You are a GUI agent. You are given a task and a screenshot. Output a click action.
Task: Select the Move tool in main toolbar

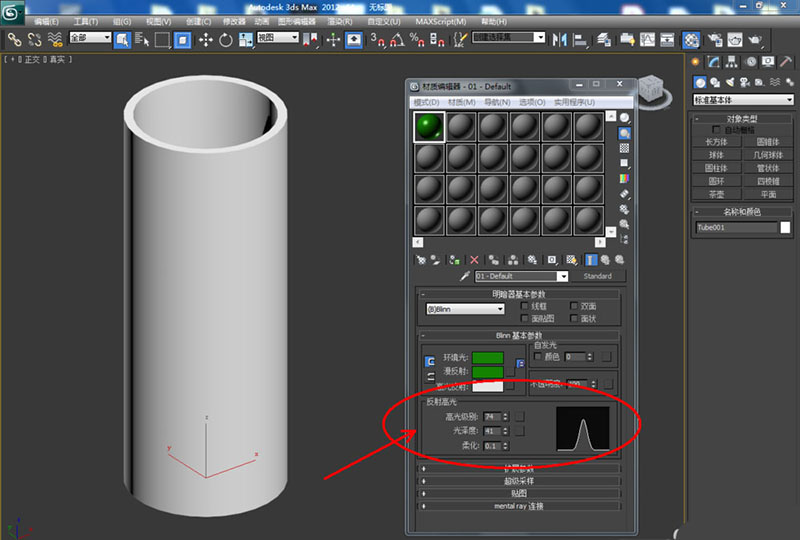tap(205, 40)
